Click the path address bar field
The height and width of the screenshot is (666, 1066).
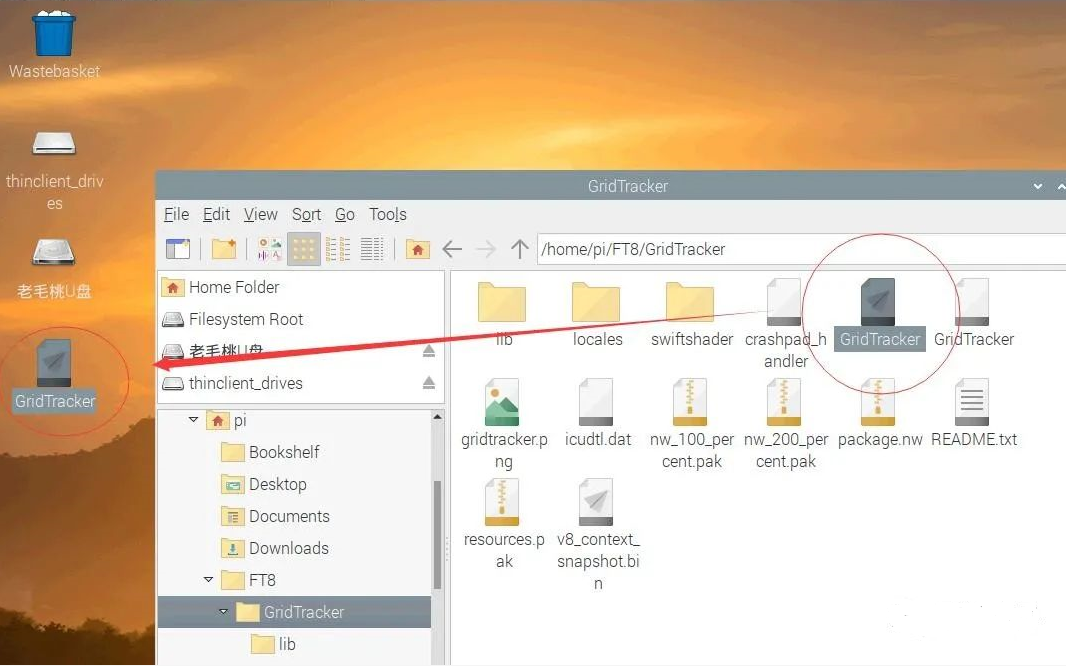pyautogui.click(x=790, y=249)
